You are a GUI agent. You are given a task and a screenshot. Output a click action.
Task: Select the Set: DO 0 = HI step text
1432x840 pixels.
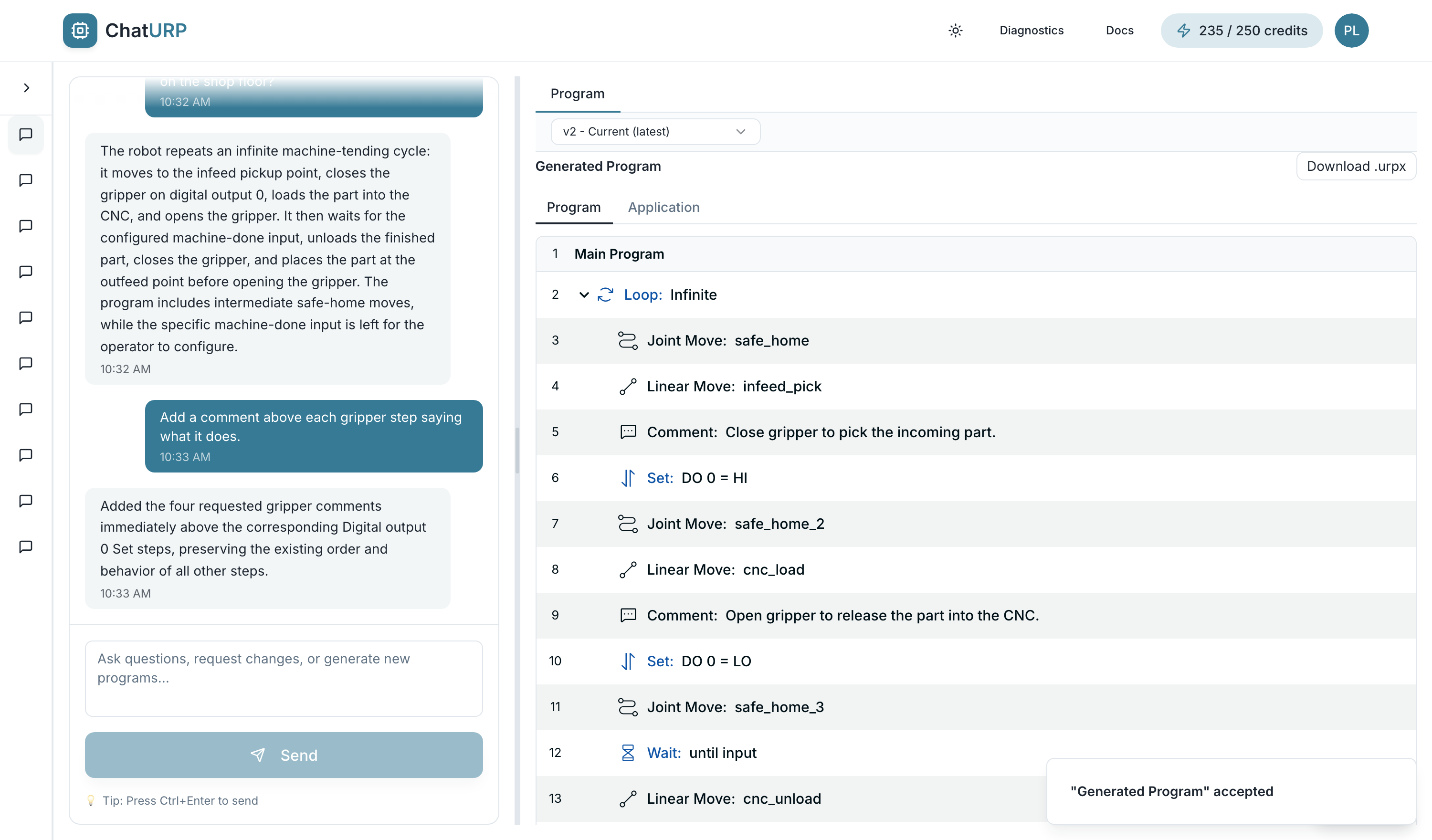coord(697,478)
